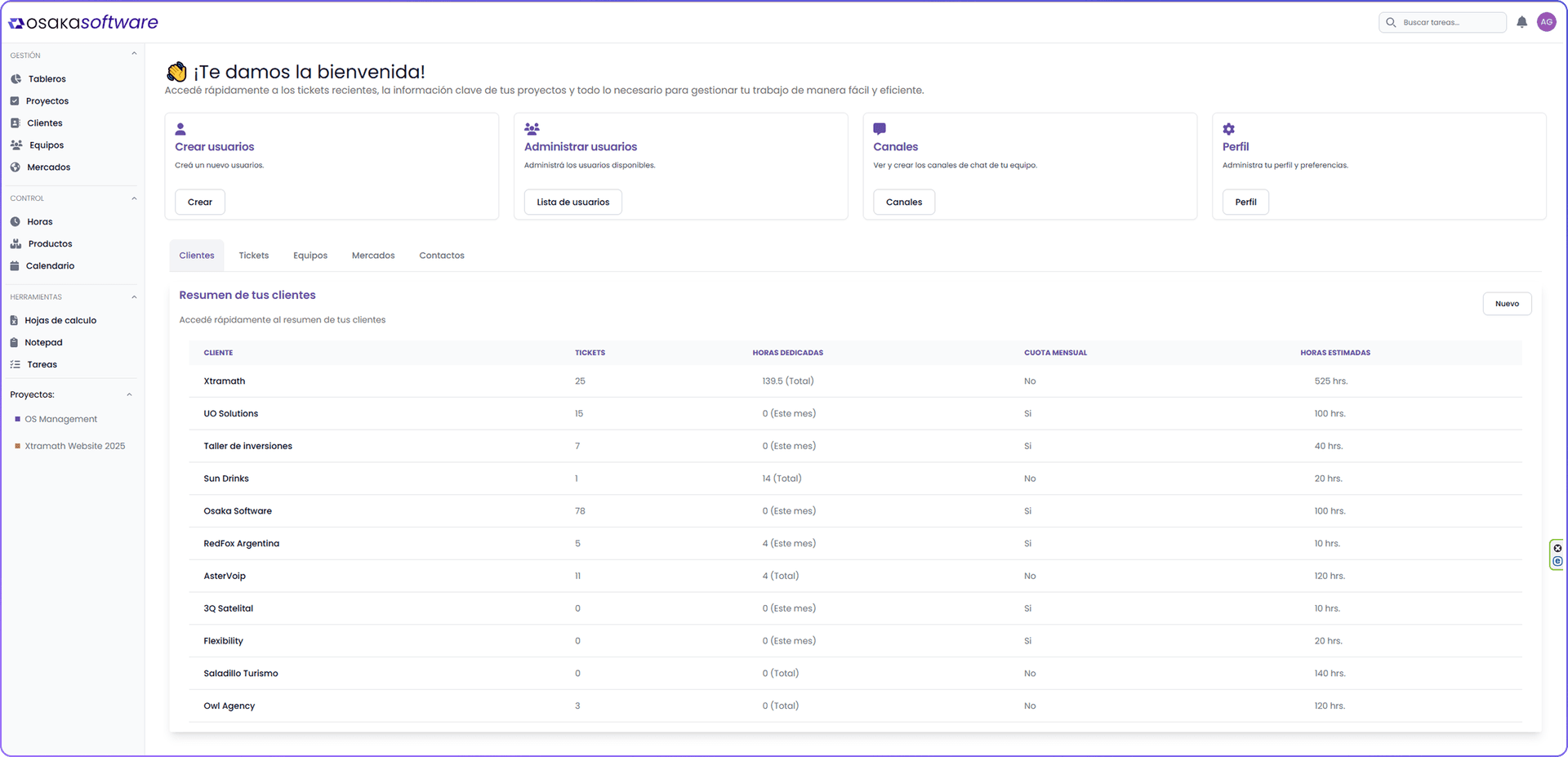The width and height of the screenshot is (1568, 757).
Task: Collapse the Gestión sidebar section
Action: click(x=134, y=55)
